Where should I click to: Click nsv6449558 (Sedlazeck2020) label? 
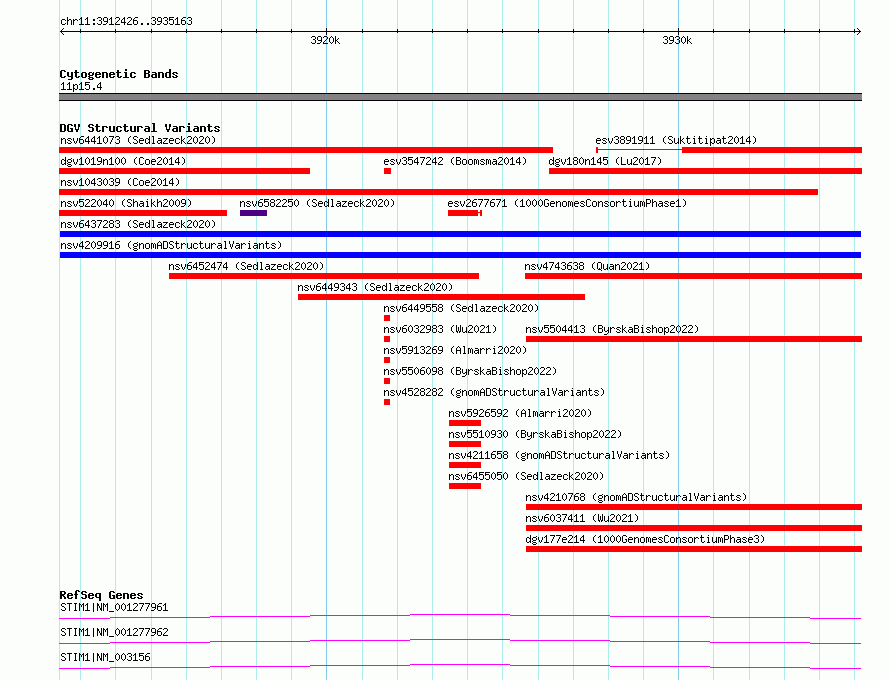[x=461, y=308]
